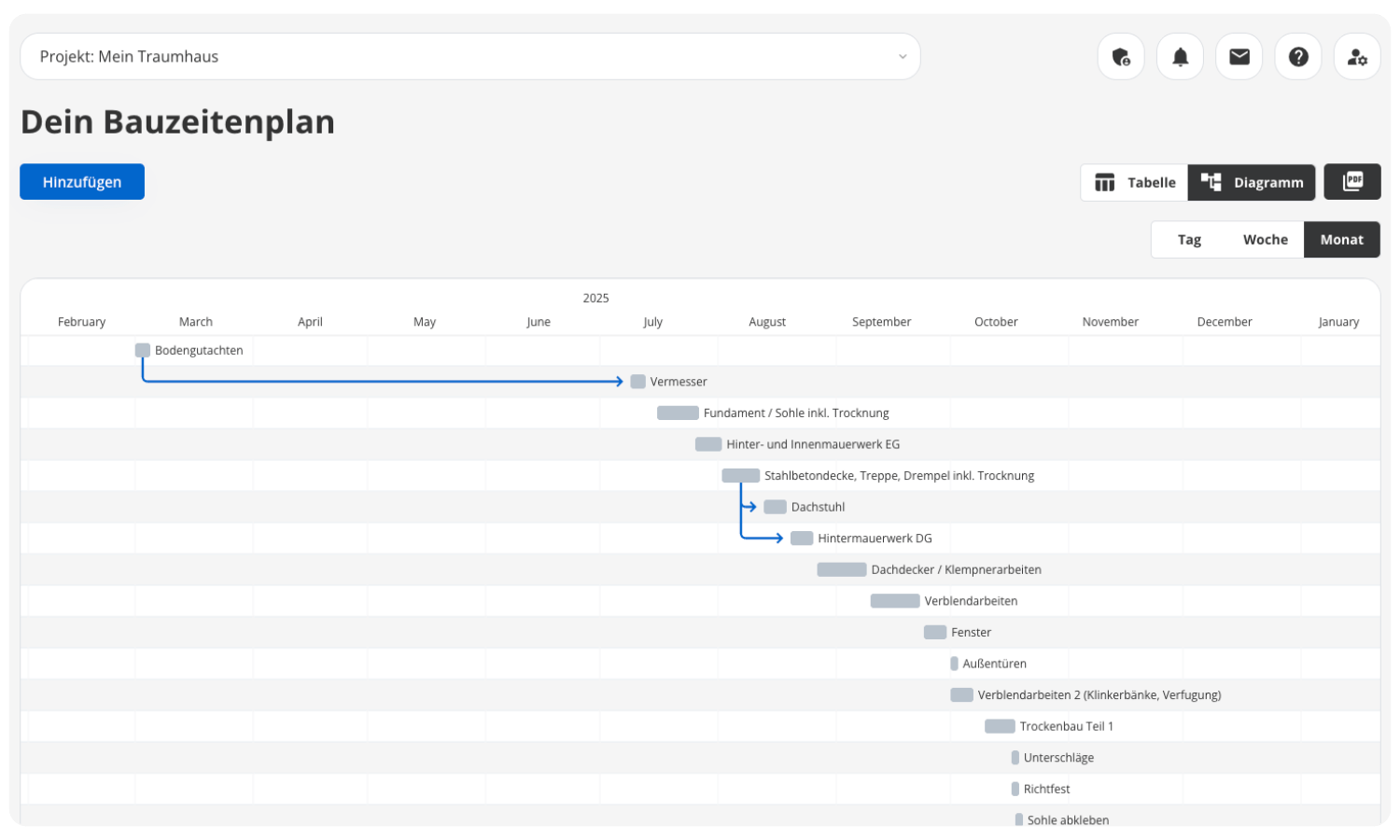Click the Dachstuhl task label
The height and width of the screenshot is (840, 1400).
pos(818,507)
